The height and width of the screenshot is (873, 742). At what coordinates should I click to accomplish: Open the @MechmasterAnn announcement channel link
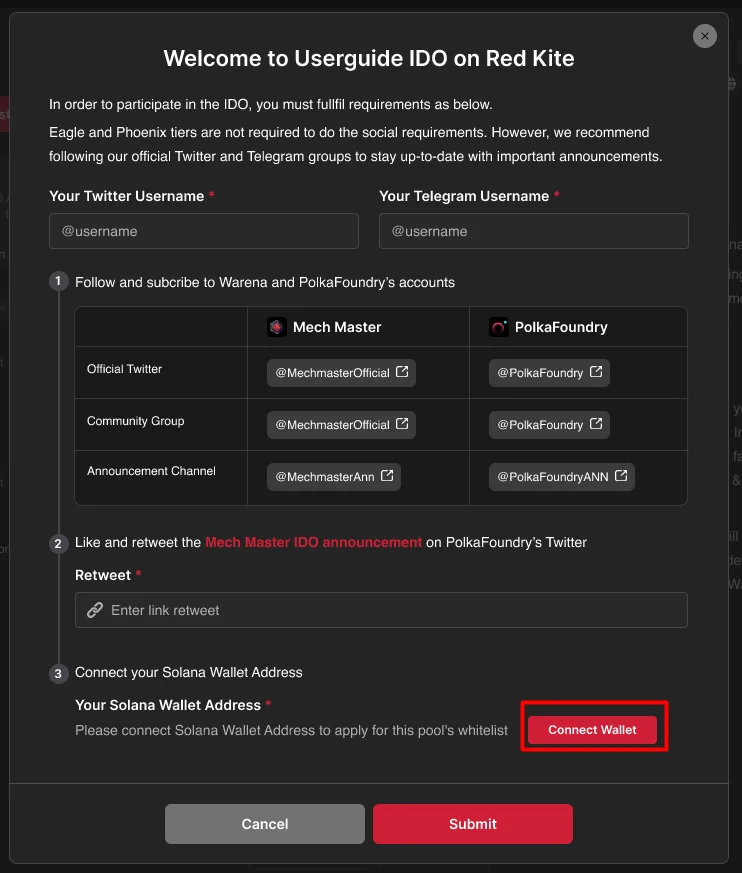[334, 477]
